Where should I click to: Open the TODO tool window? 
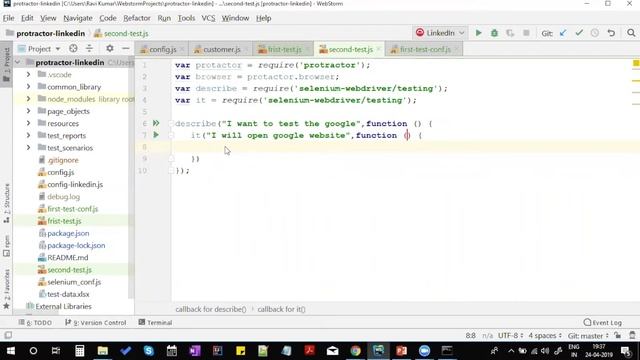35,322
